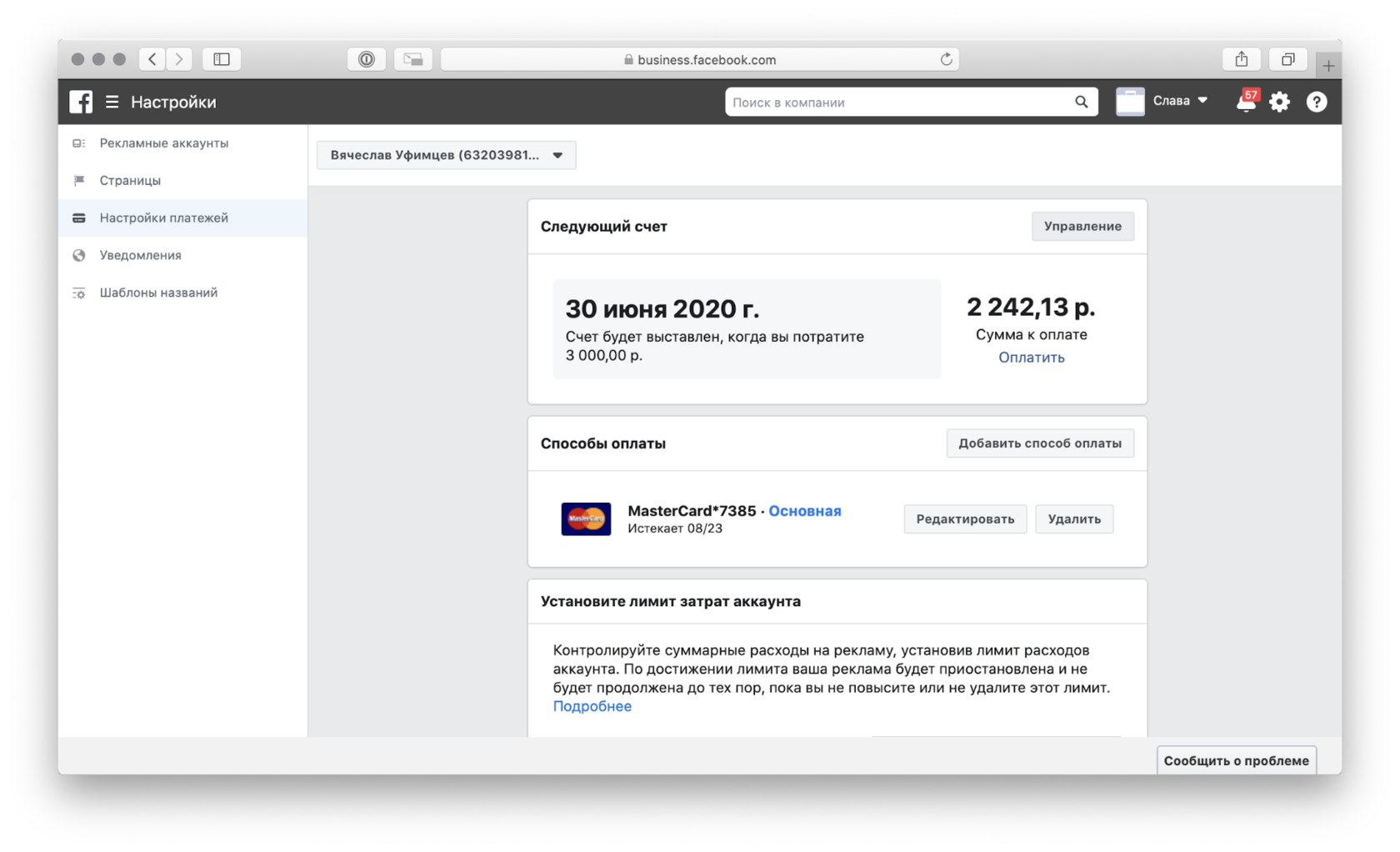The height and width of the screenshot is (852, 1400).
Task: Click Удалить for MasterCard*7385
Action: [x=1074, y=519]
